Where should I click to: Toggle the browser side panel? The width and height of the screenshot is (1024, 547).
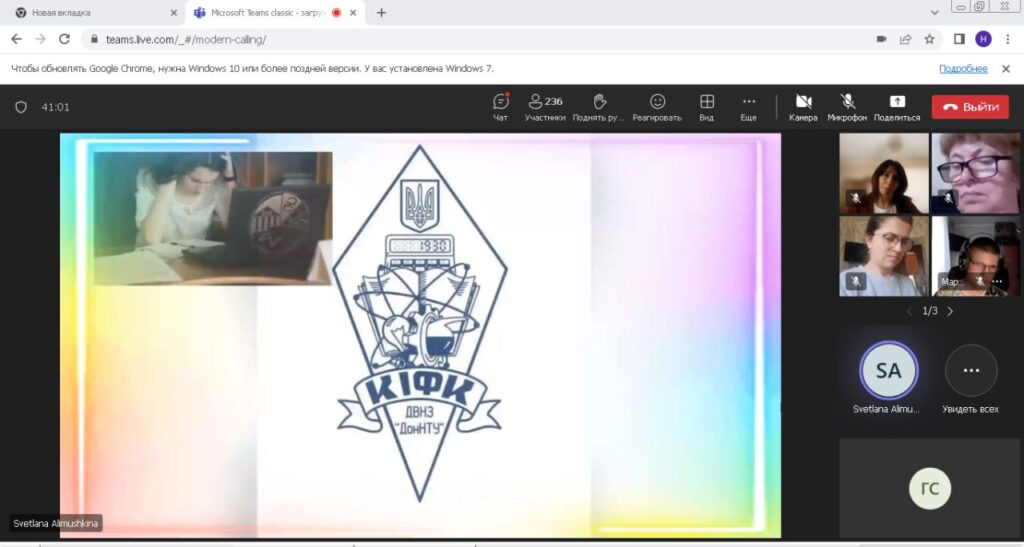tap(959, 39)
